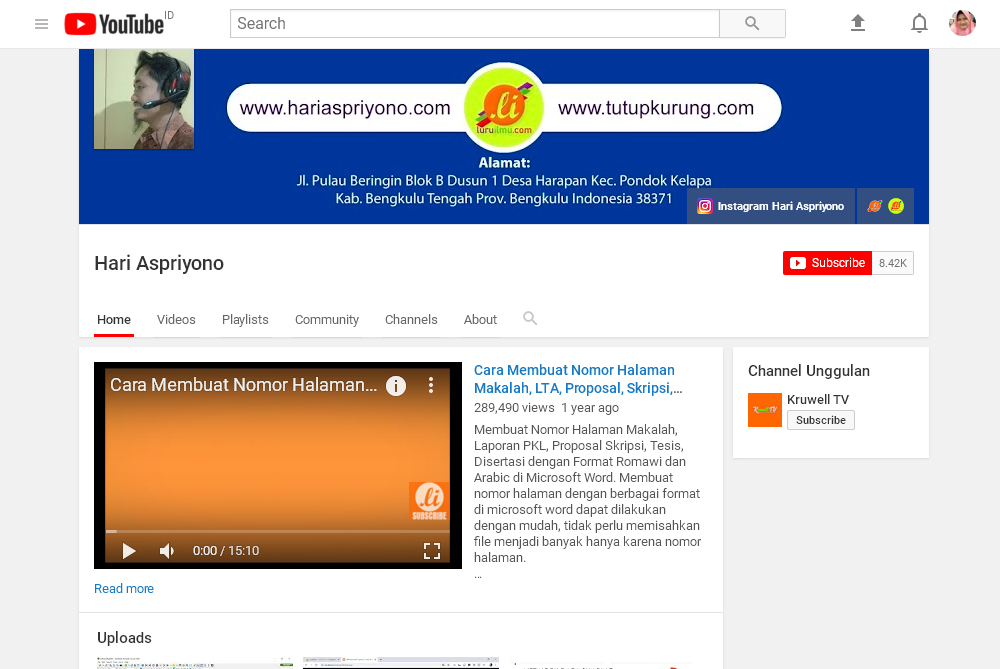1000x669 pixels.
Task: Open the Community tab
Action: coord(327,320)
